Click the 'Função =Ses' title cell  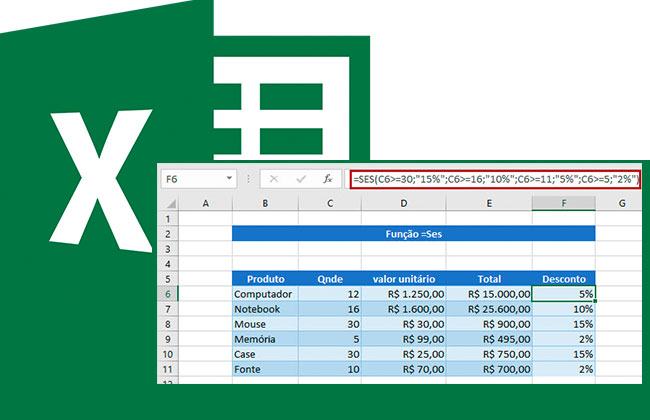[414, 234]
